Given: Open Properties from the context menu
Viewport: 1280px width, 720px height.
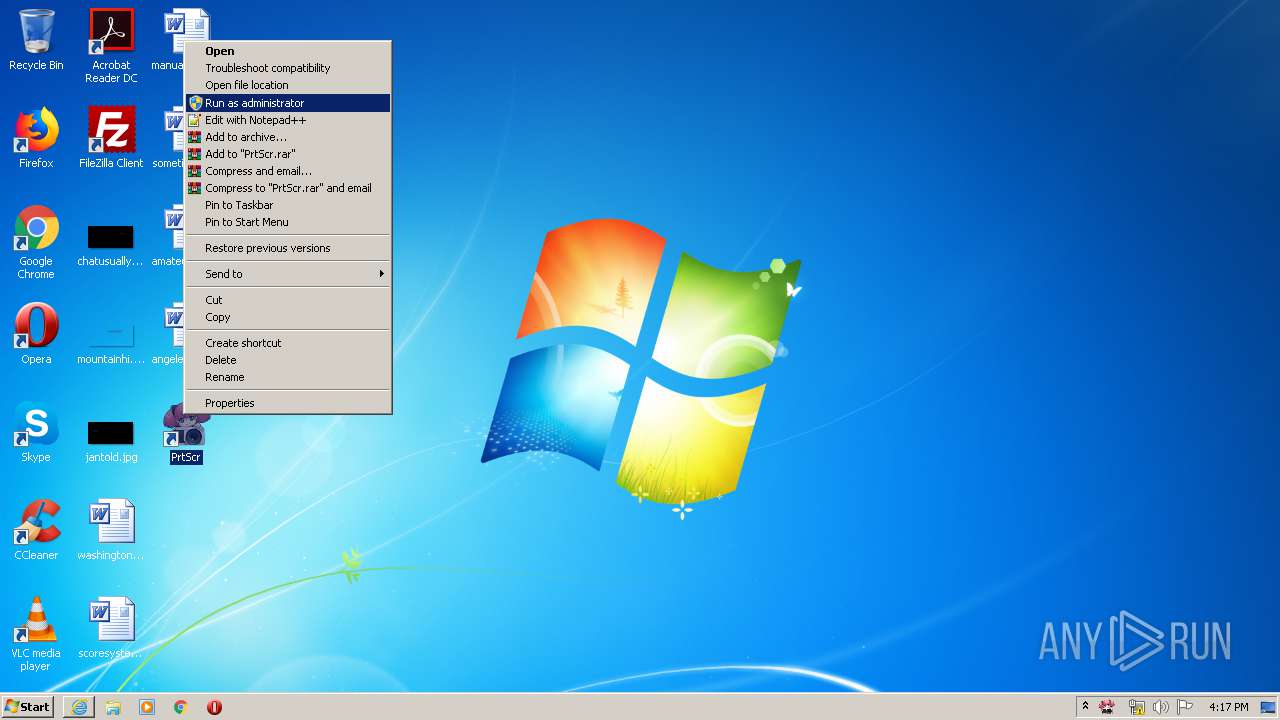Looking at the screenshot, I should pyautogui.click(x=288, y=403).
